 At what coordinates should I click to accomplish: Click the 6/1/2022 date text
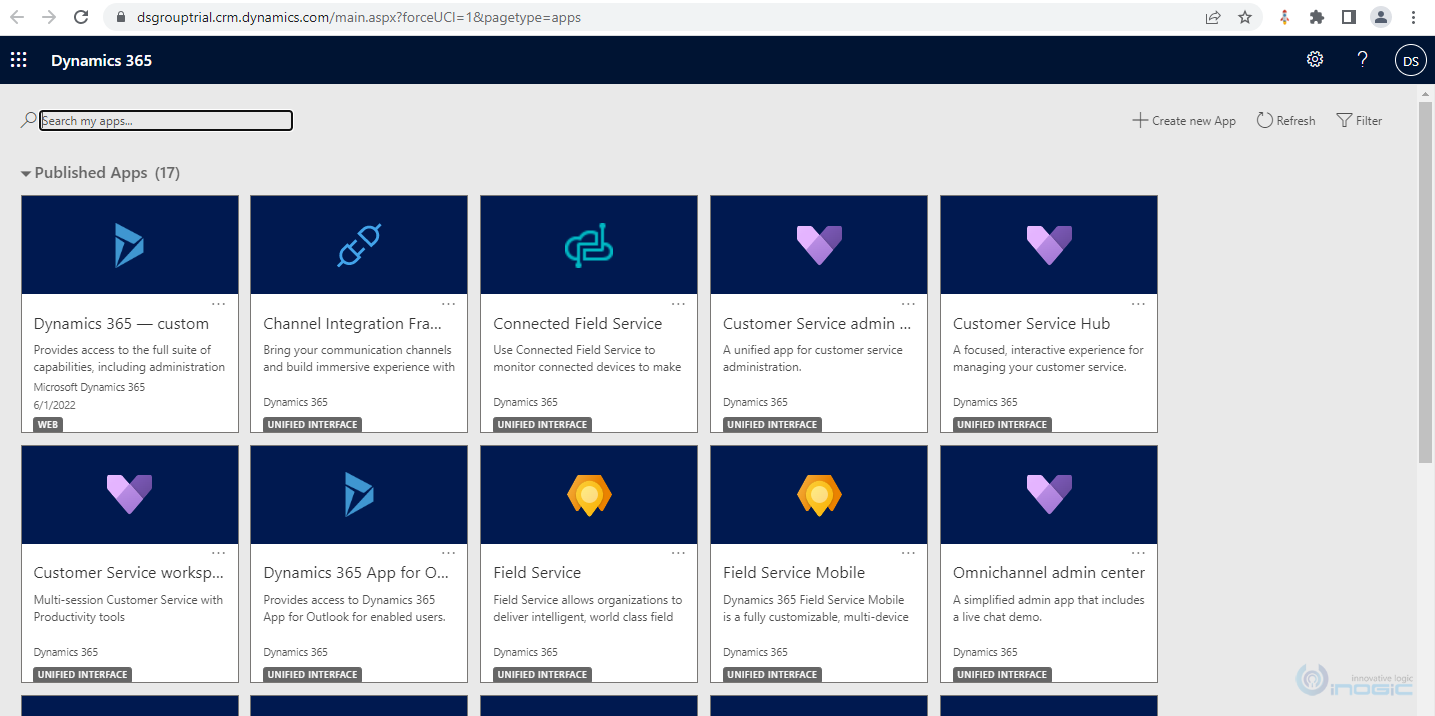(x=54, y=405)
